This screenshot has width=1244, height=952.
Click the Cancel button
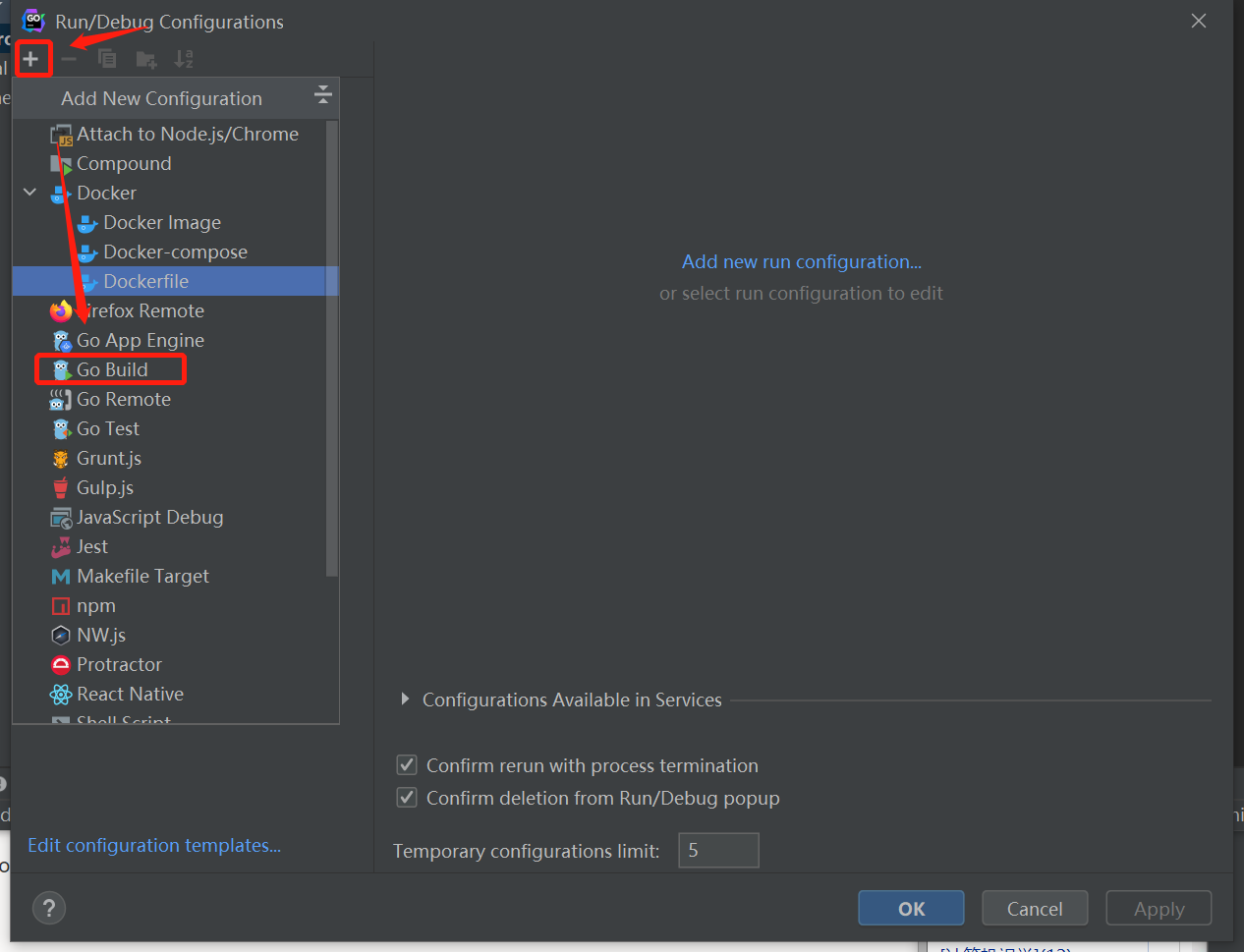(x=1035, y=908)
